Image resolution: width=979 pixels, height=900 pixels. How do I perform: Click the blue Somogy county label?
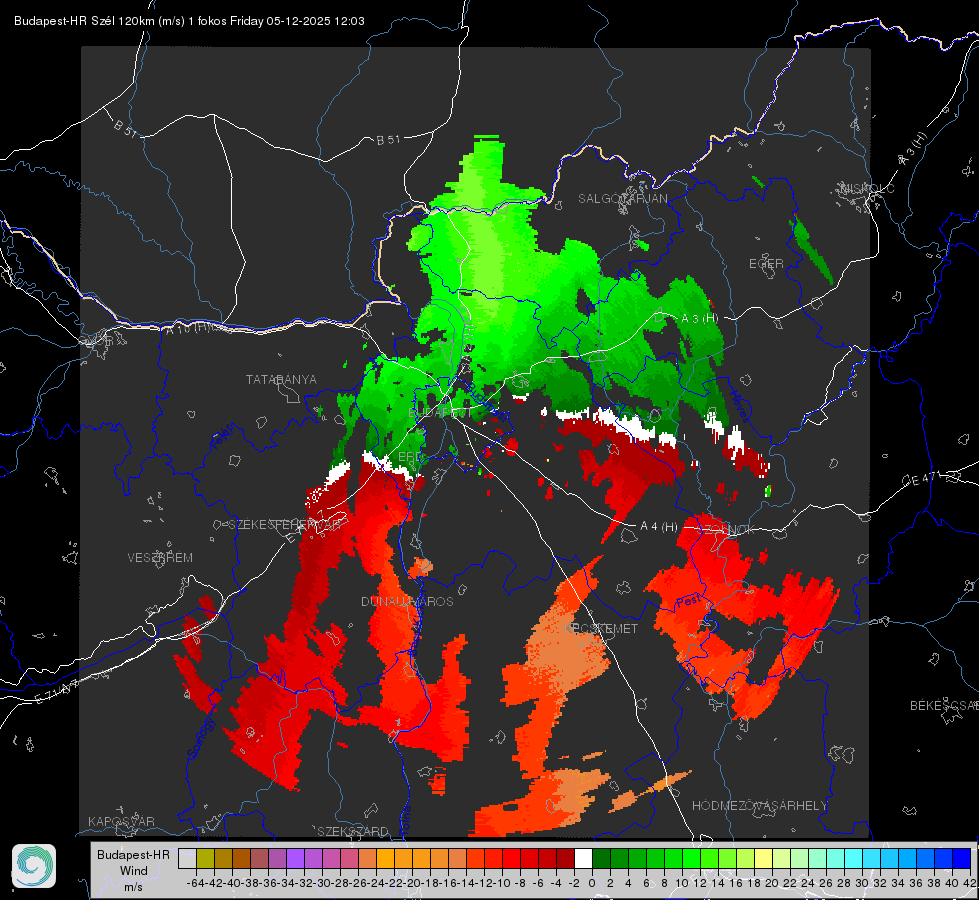click(201, 736)
